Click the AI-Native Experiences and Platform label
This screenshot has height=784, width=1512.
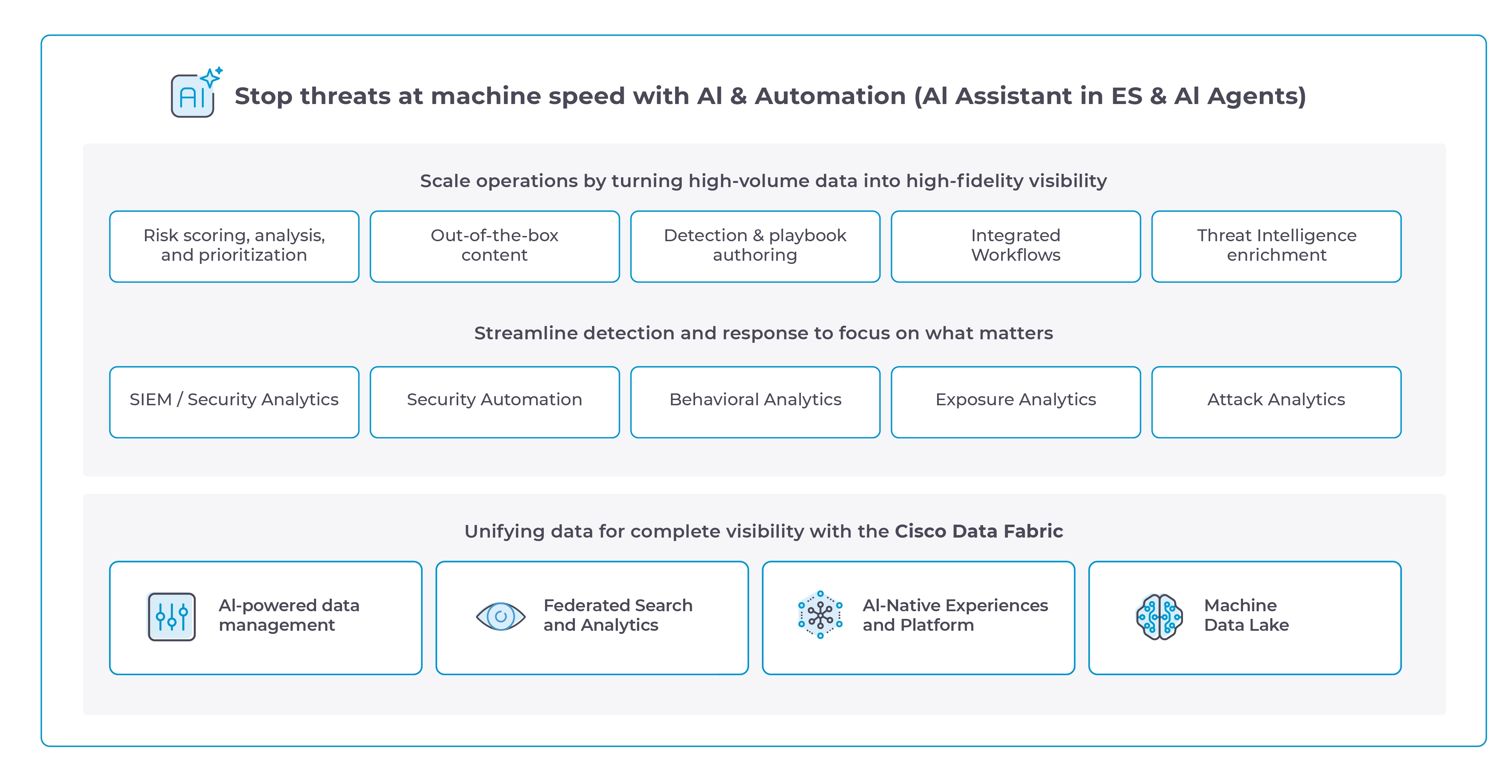955,615
